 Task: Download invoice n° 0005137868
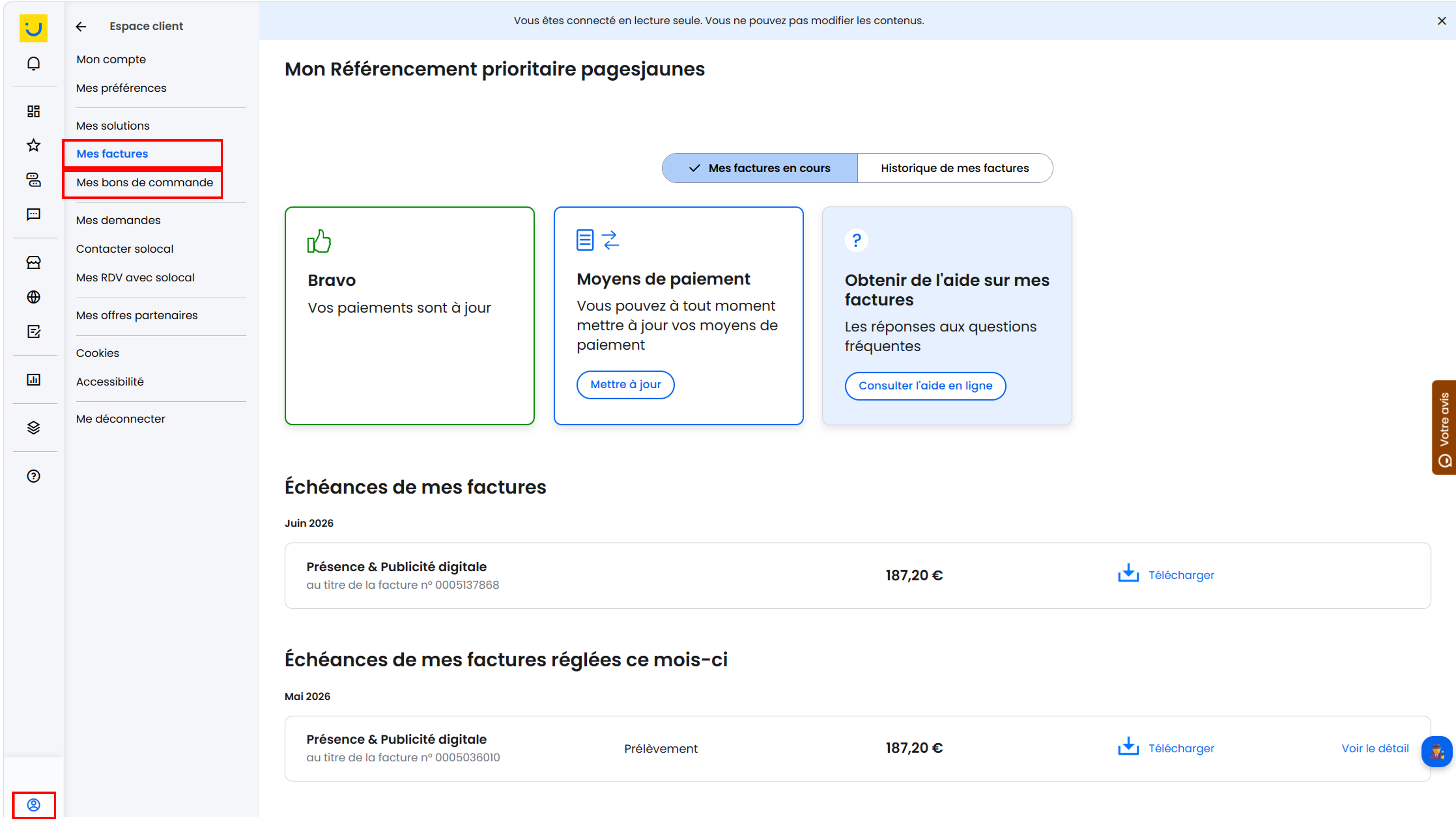(1165, 575)
